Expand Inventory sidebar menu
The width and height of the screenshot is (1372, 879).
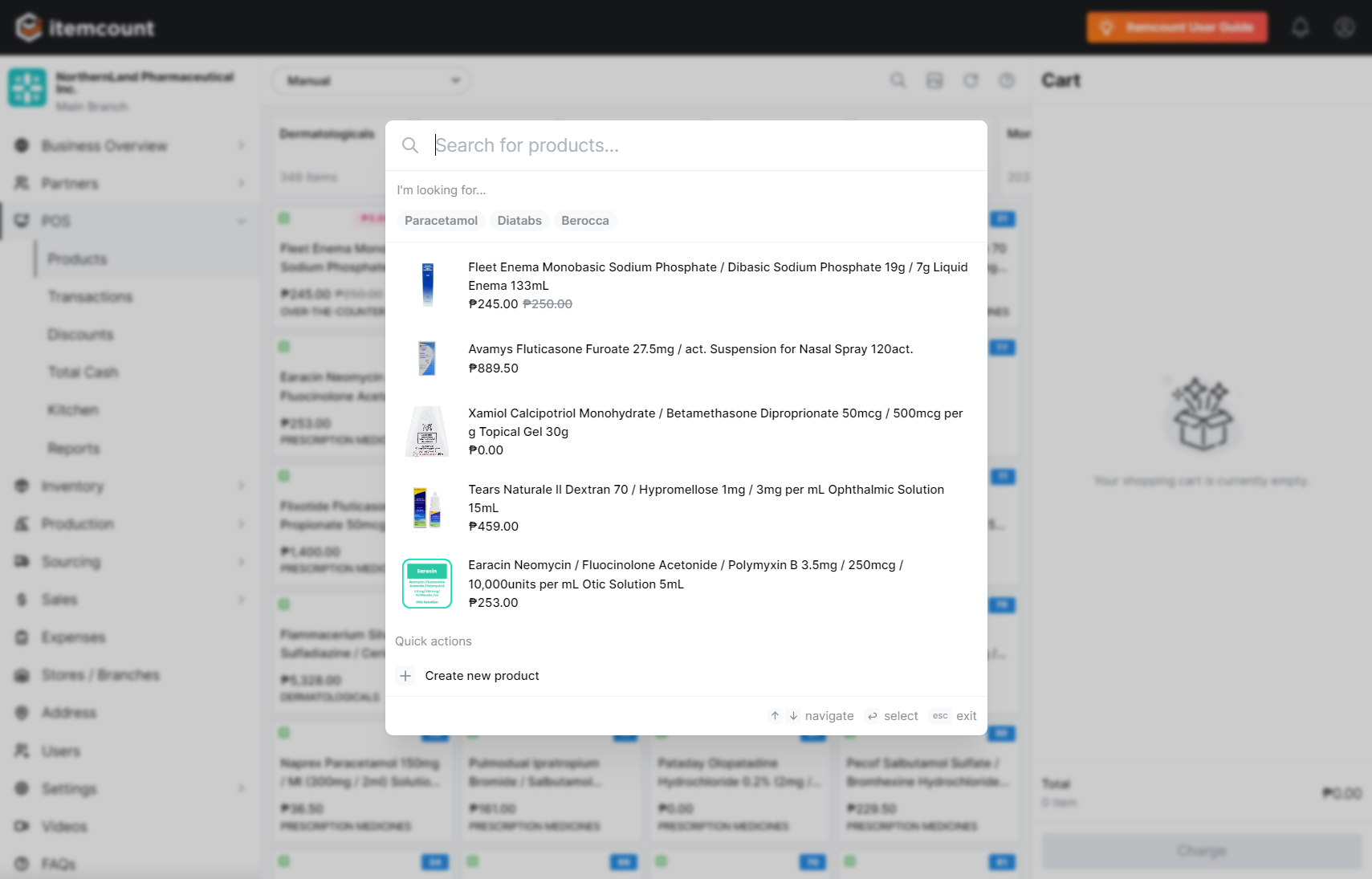(130, 486)
